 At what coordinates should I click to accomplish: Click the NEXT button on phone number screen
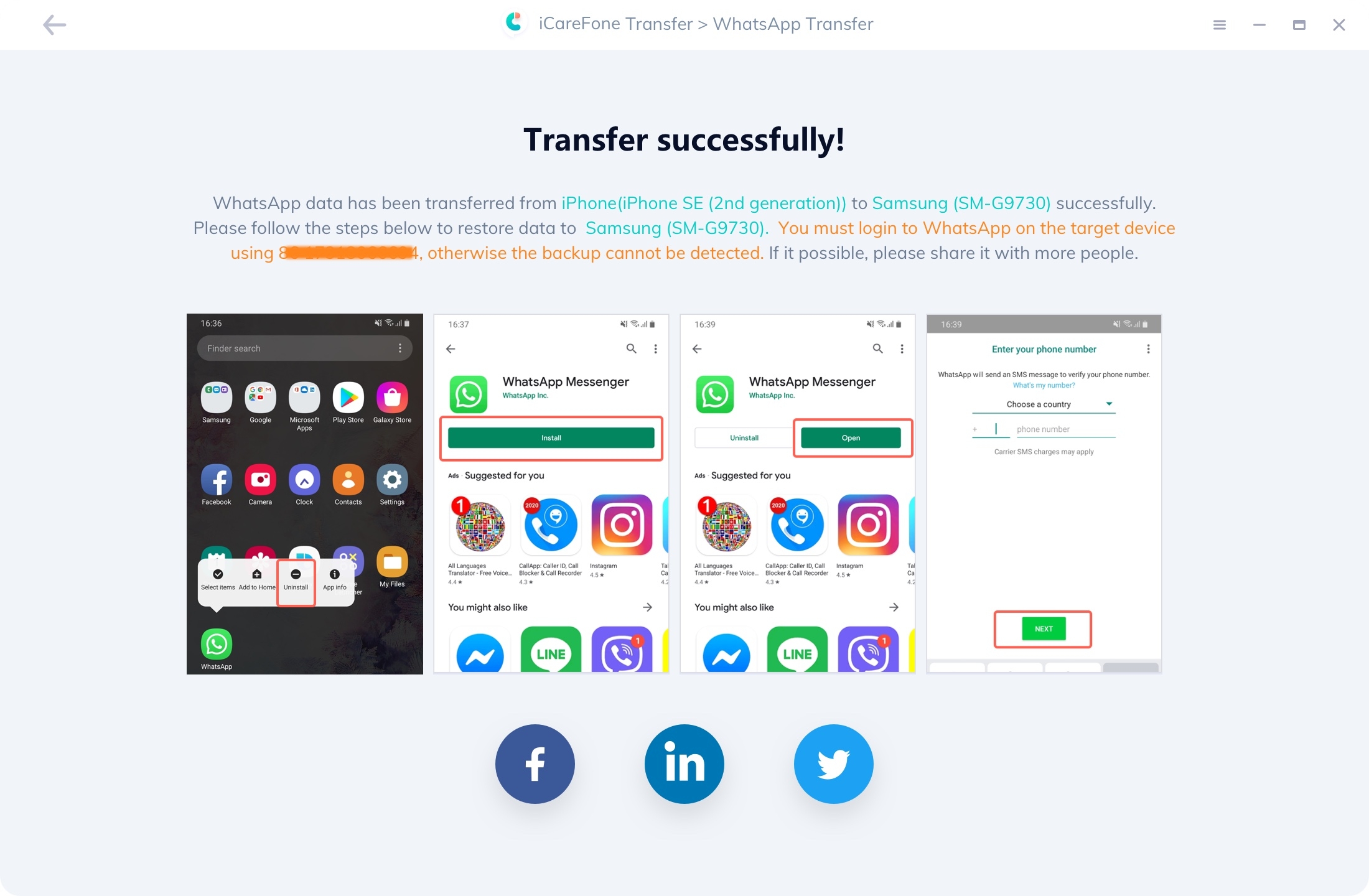click(x=1044, y=629)
